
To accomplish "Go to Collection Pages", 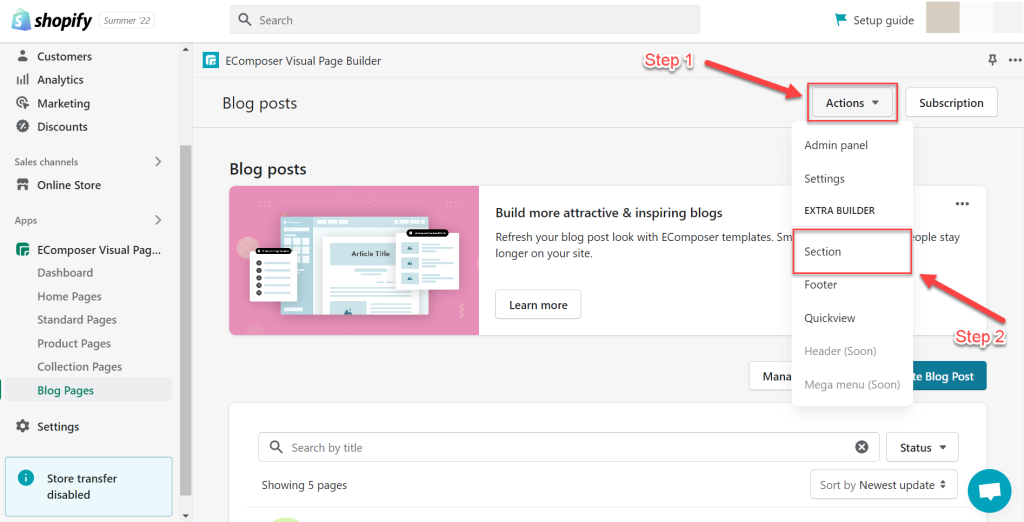I will point(80,367).
